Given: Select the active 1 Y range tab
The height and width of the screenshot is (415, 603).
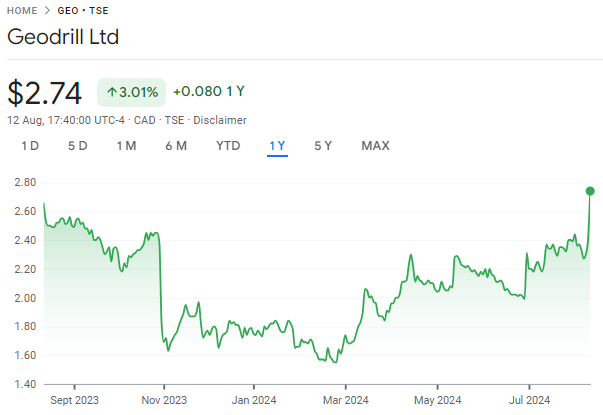Looking at the screenshot, I should pos(277,146).
